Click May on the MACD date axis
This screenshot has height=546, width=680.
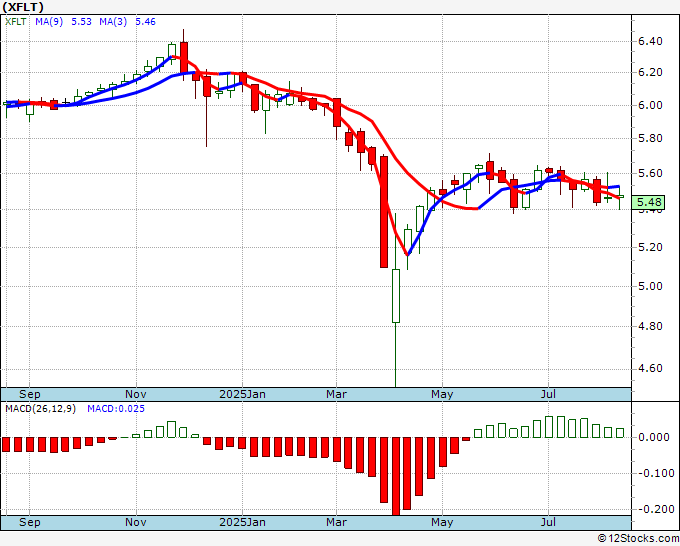[442, 522]
